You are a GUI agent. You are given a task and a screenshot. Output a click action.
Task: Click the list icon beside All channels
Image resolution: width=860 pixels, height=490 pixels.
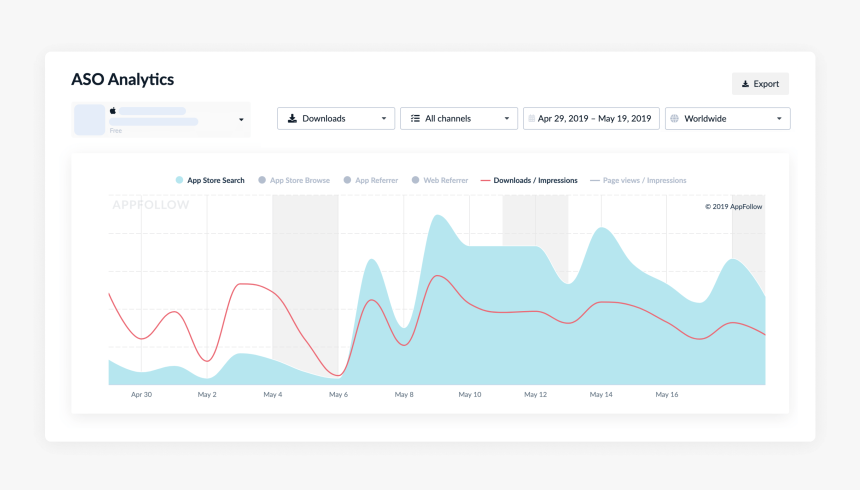tap(415, 119)
